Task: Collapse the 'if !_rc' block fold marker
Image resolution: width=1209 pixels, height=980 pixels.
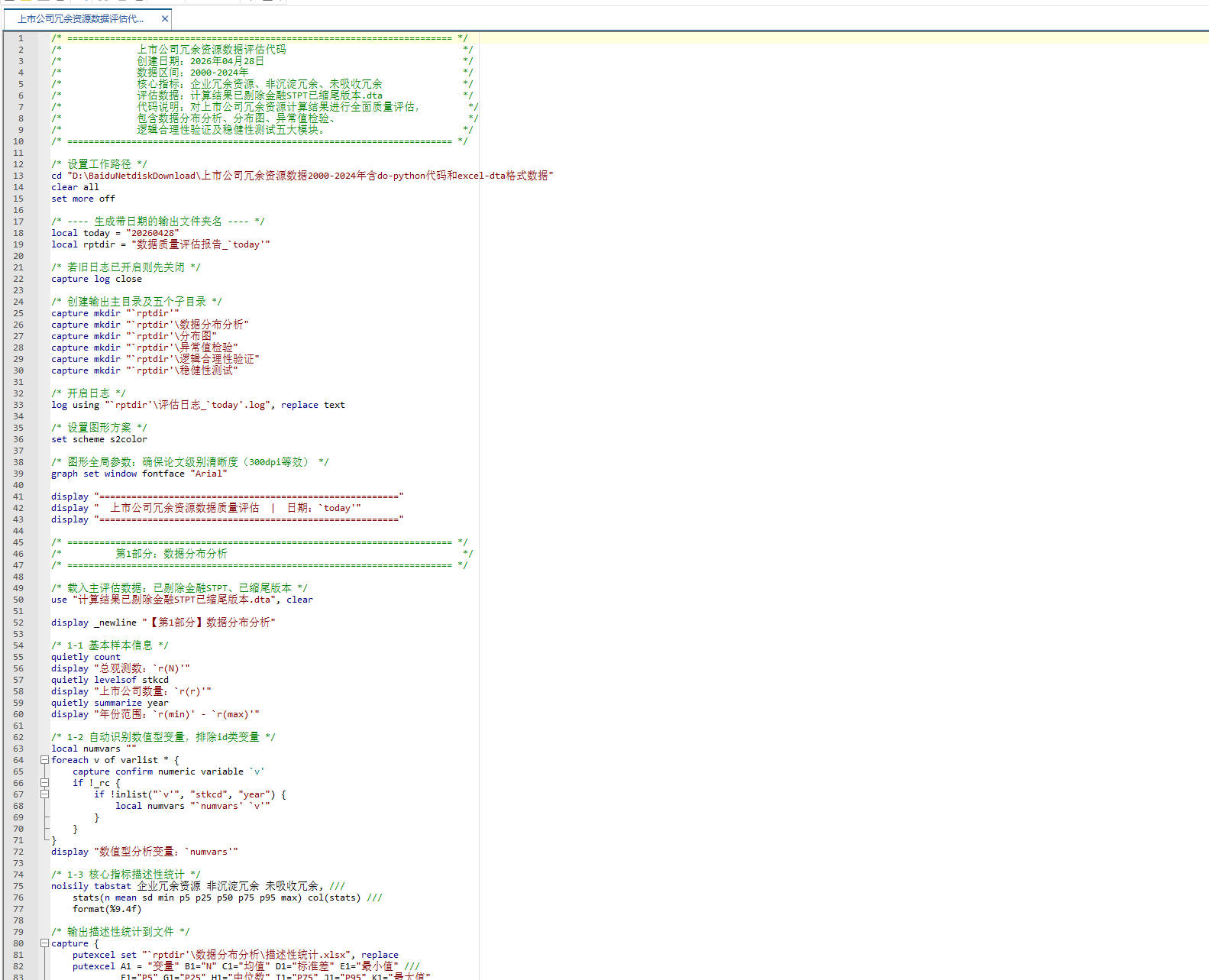Action: click(44, 783)
